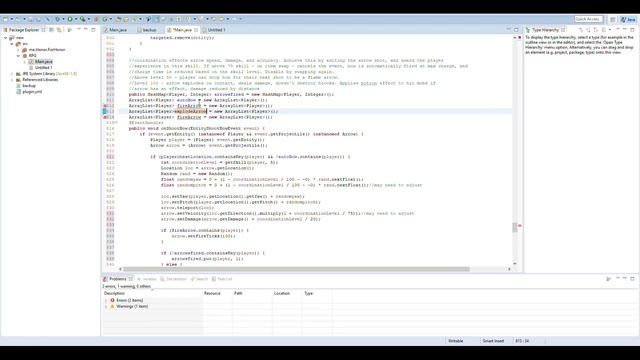Screen dimensions: 640x360
Task: Sort problems by the Type column
Action: pyautogui.click(x=317, y=293)
